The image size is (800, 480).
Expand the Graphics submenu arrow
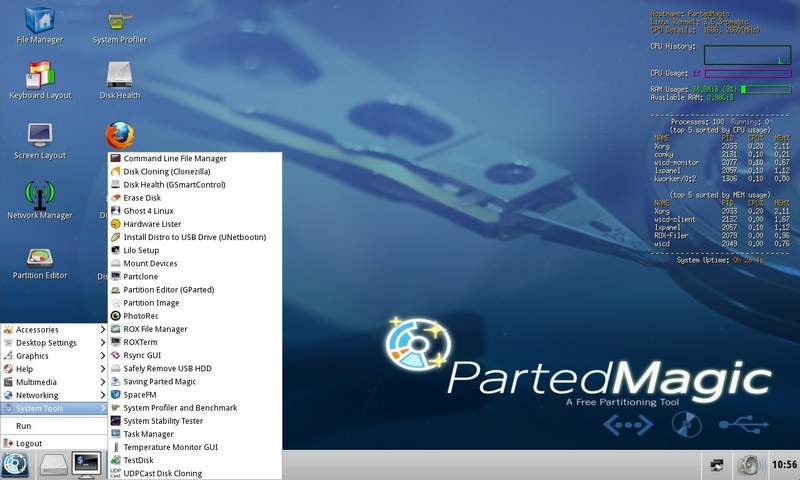click(x=103, y=356)
